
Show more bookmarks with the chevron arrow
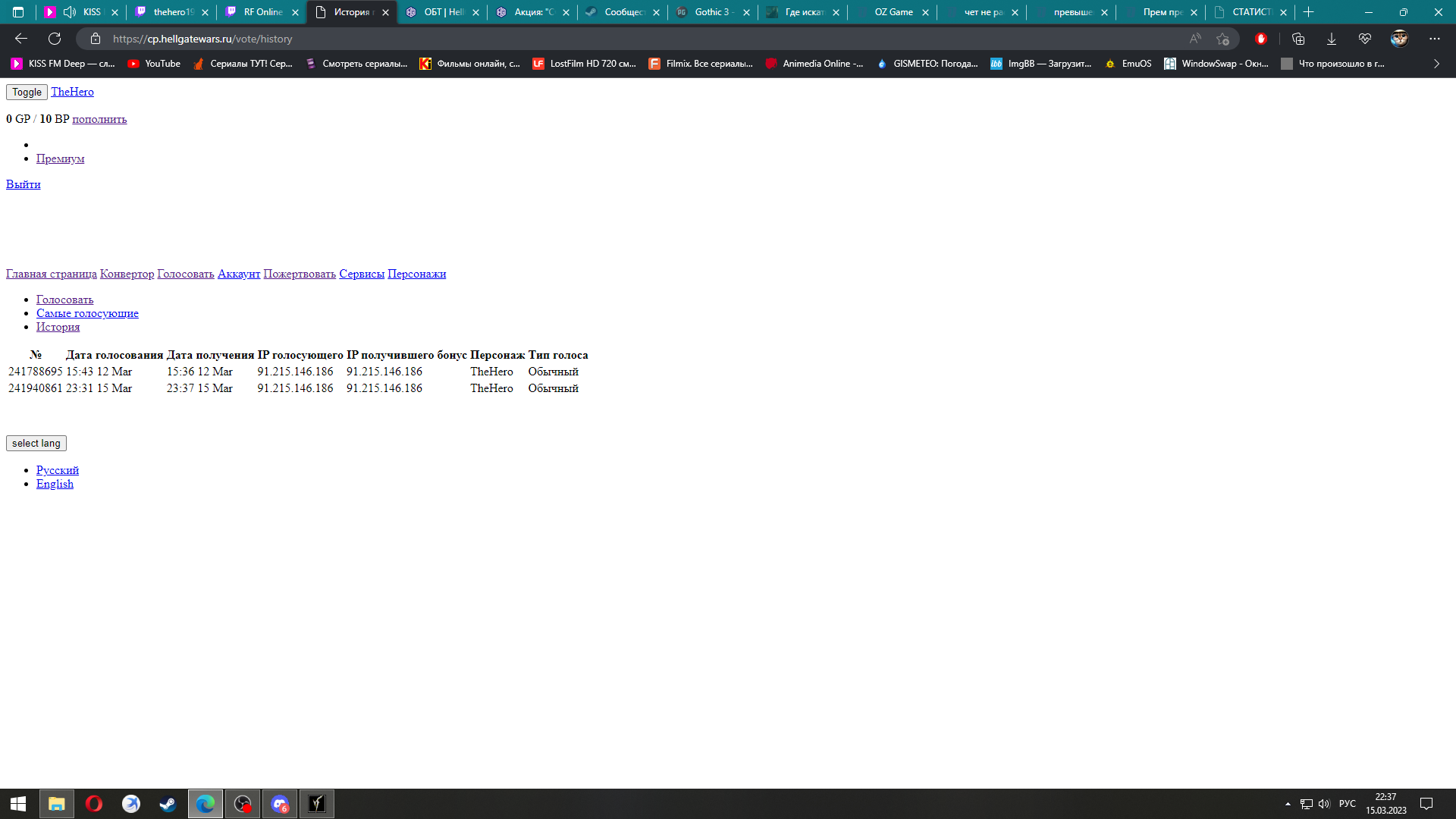[1436, 64]
